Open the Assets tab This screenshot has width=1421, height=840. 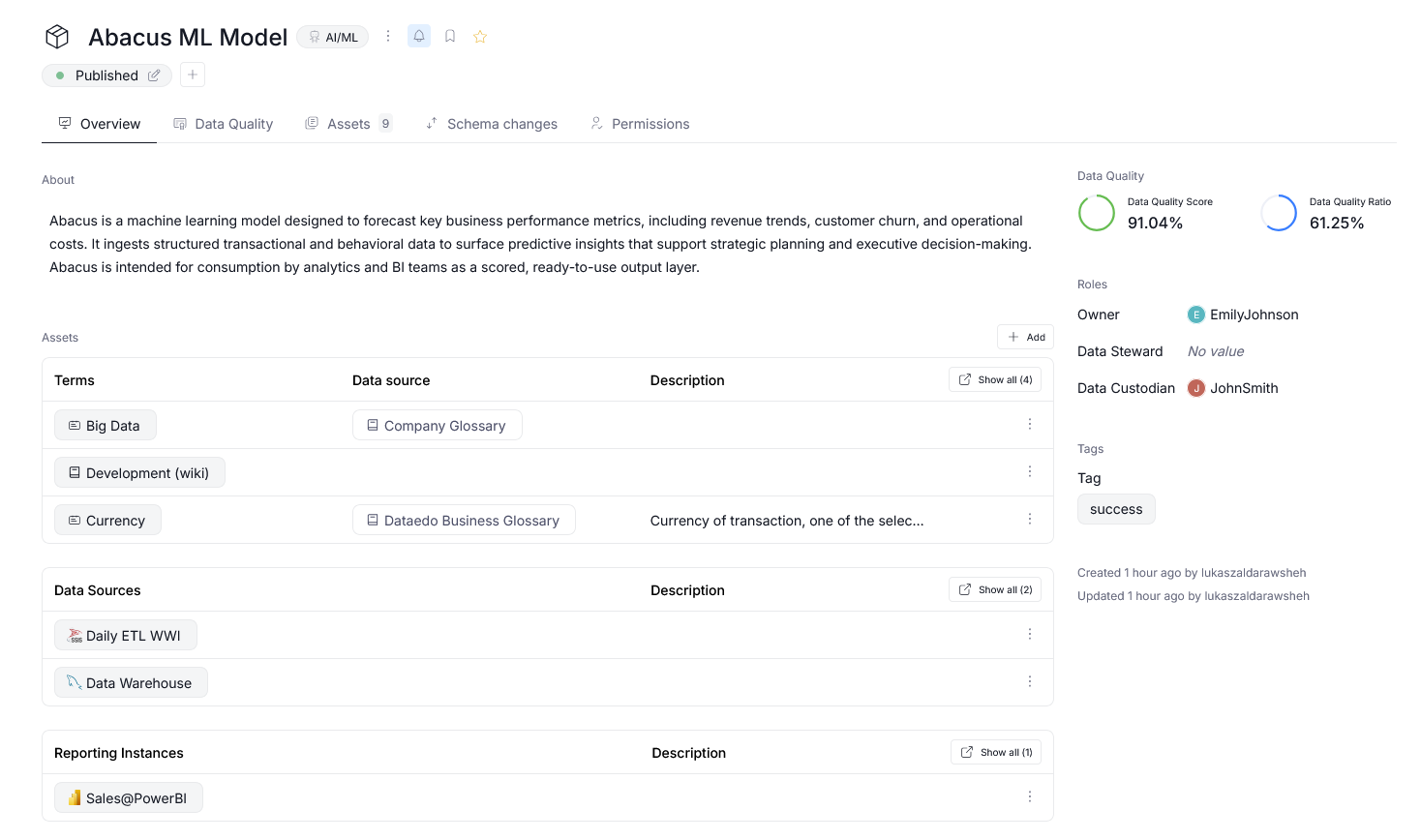point(348,124)
